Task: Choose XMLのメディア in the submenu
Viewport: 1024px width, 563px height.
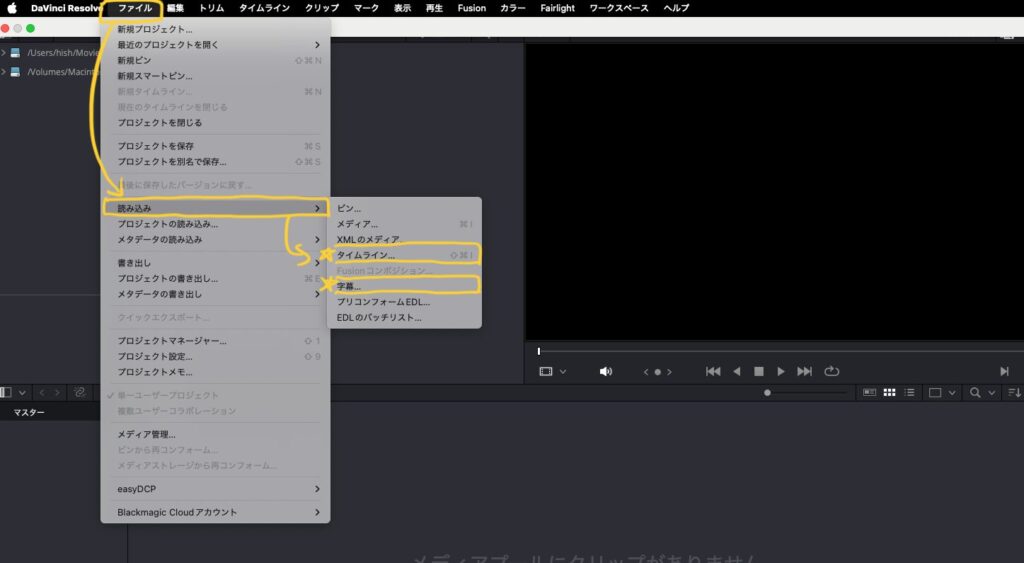Action: [404, 240]
